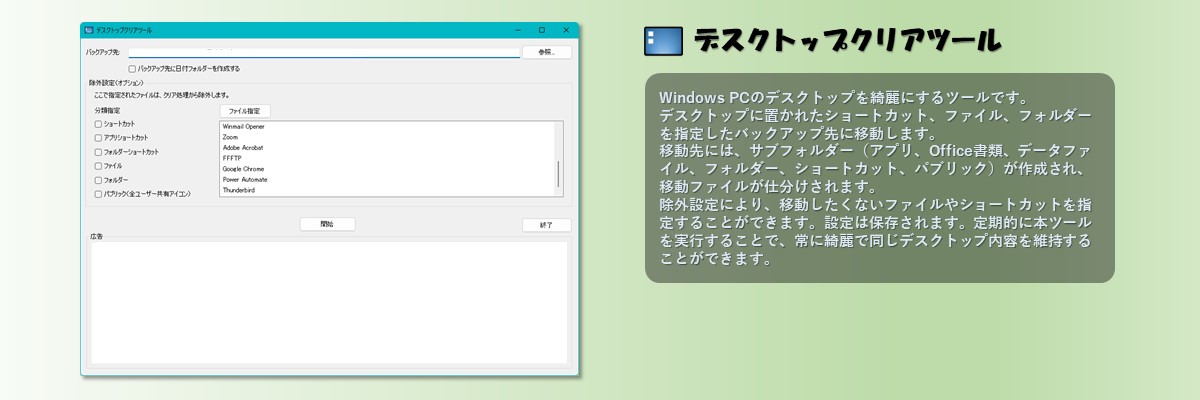
Task: Check the パブリック(全ユーザー共有アイコン) checkbox
Action: (x=98, y=194)
